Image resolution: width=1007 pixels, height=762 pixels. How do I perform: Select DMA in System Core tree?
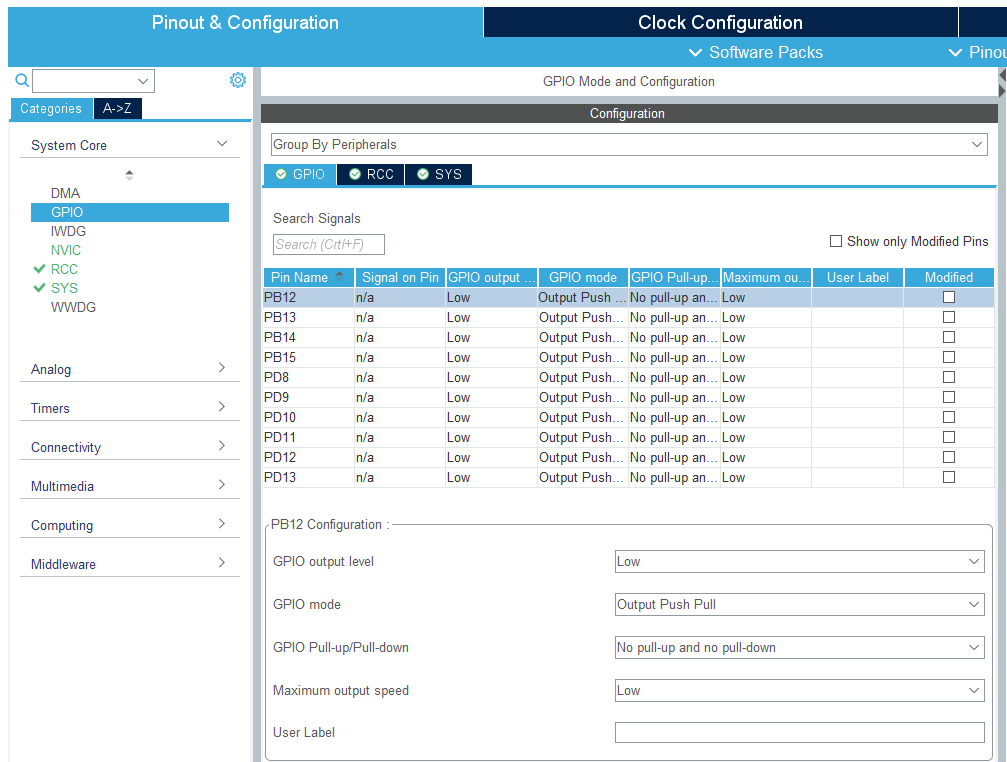pyautogui.click(x=66, y=193)
